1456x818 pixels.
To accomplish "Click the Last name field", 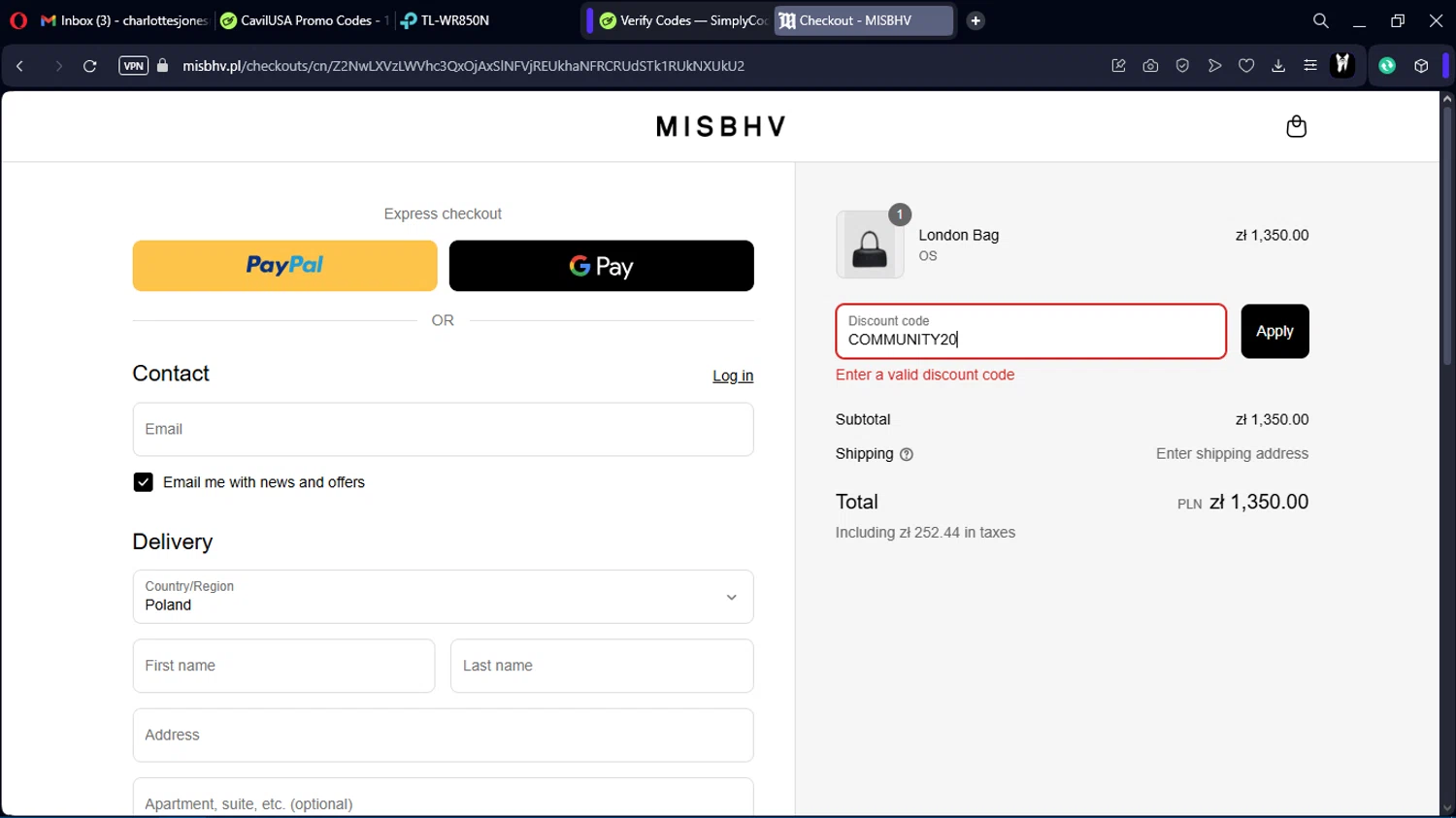I will pos(602,666).
